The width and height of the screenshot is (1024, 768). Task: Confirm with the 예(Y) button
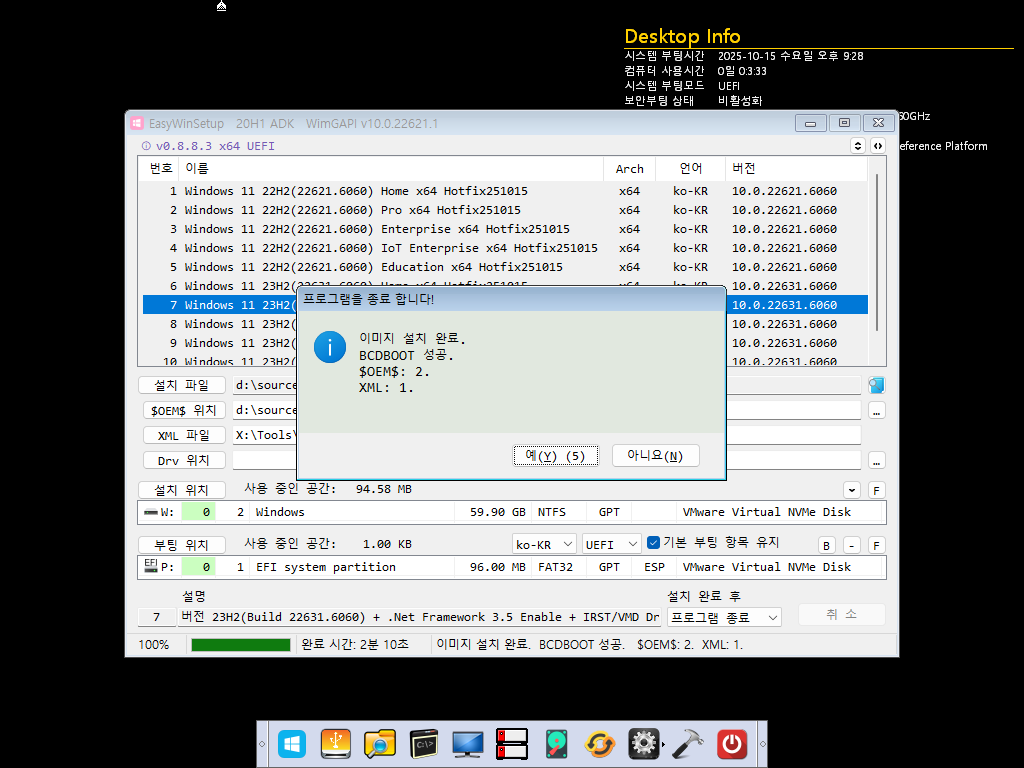(556, 456)
